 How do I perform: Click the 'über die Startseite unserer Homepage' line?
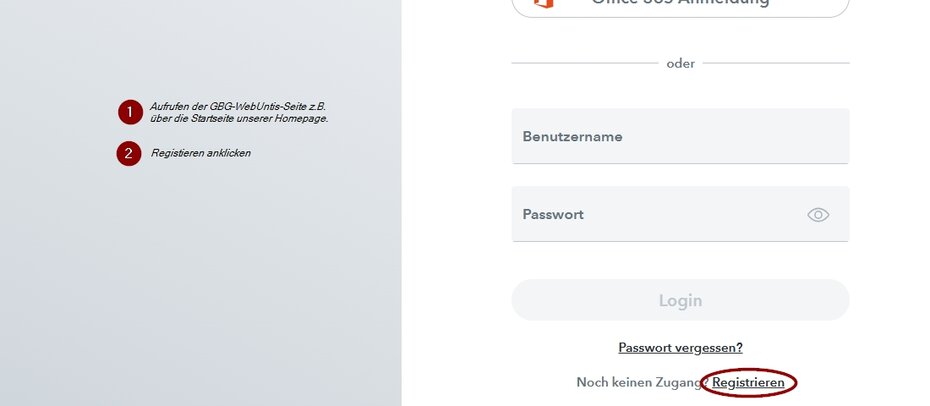[239, 119]
